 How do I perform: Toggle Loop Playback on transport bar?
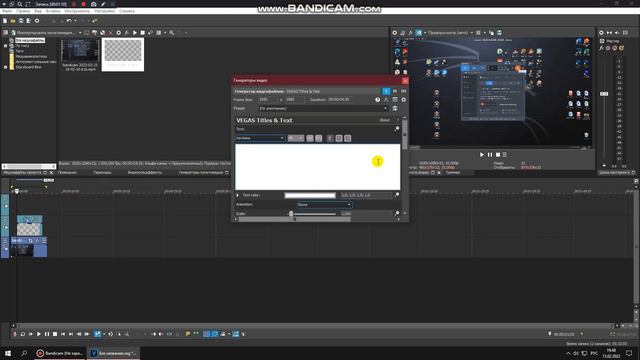tap(23, 334)
